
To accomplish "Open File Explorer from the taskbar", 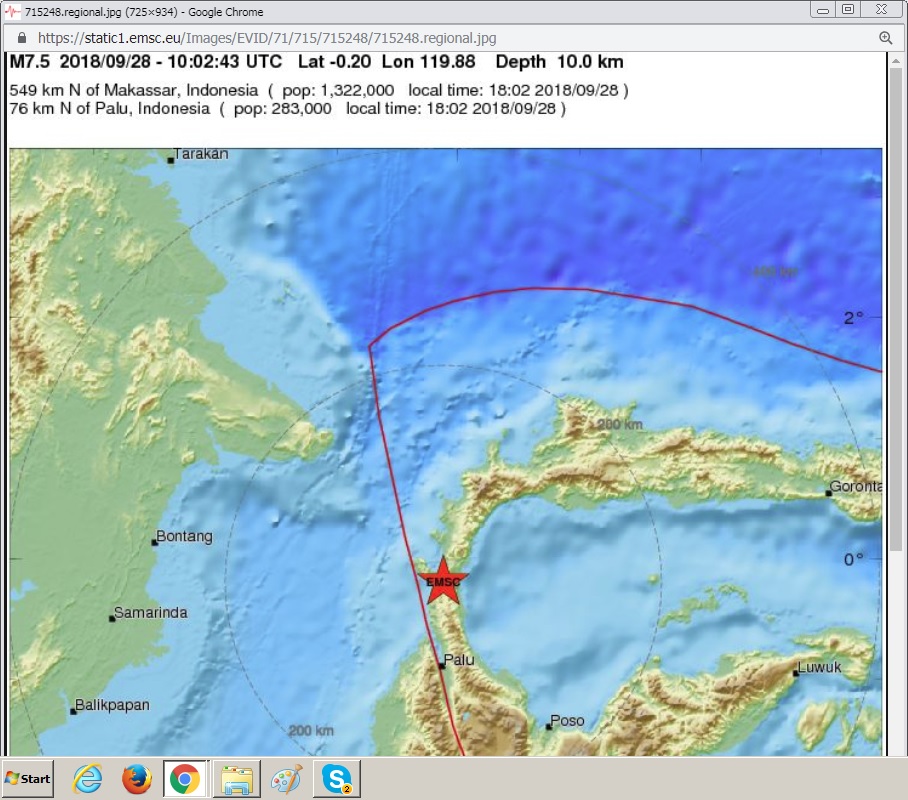I will click(x=238, y=779).
